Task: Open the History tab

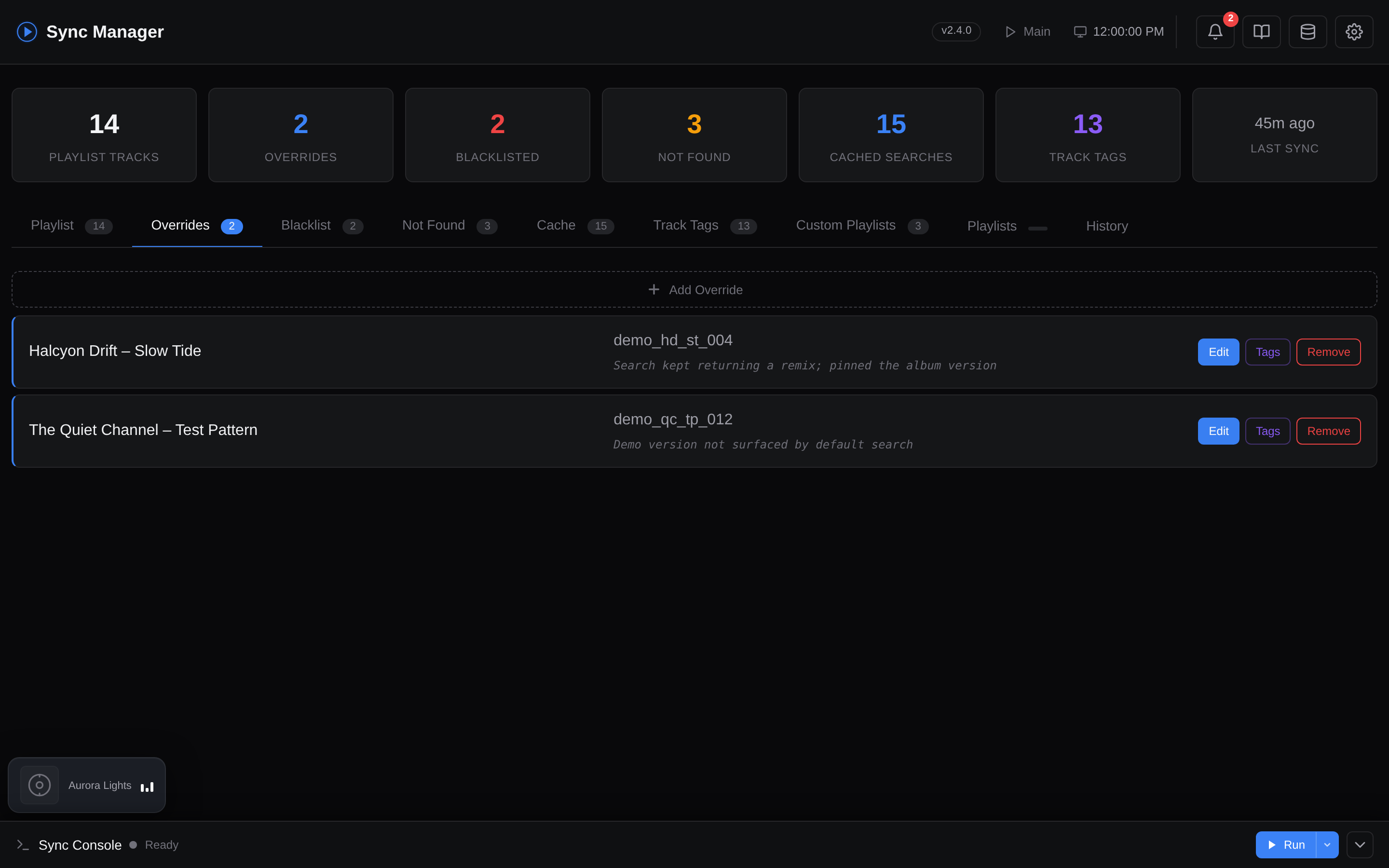Action: 1107,226
